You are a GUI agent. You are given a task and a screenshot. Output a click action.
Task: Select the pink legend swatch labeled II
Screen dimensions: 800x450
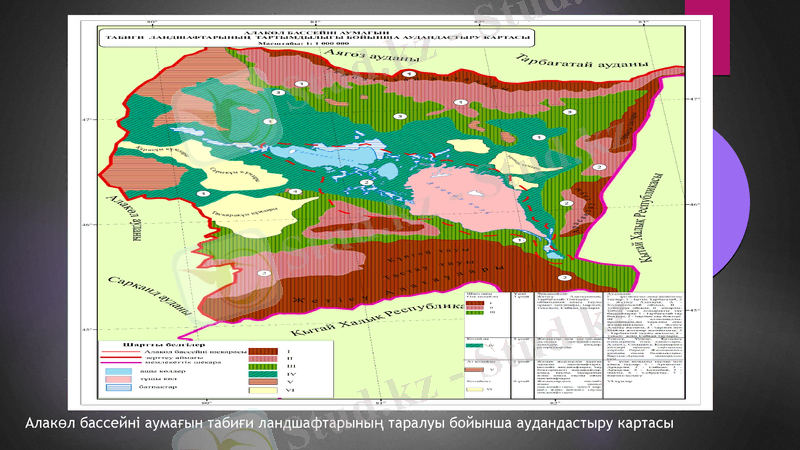coord(262,360)
